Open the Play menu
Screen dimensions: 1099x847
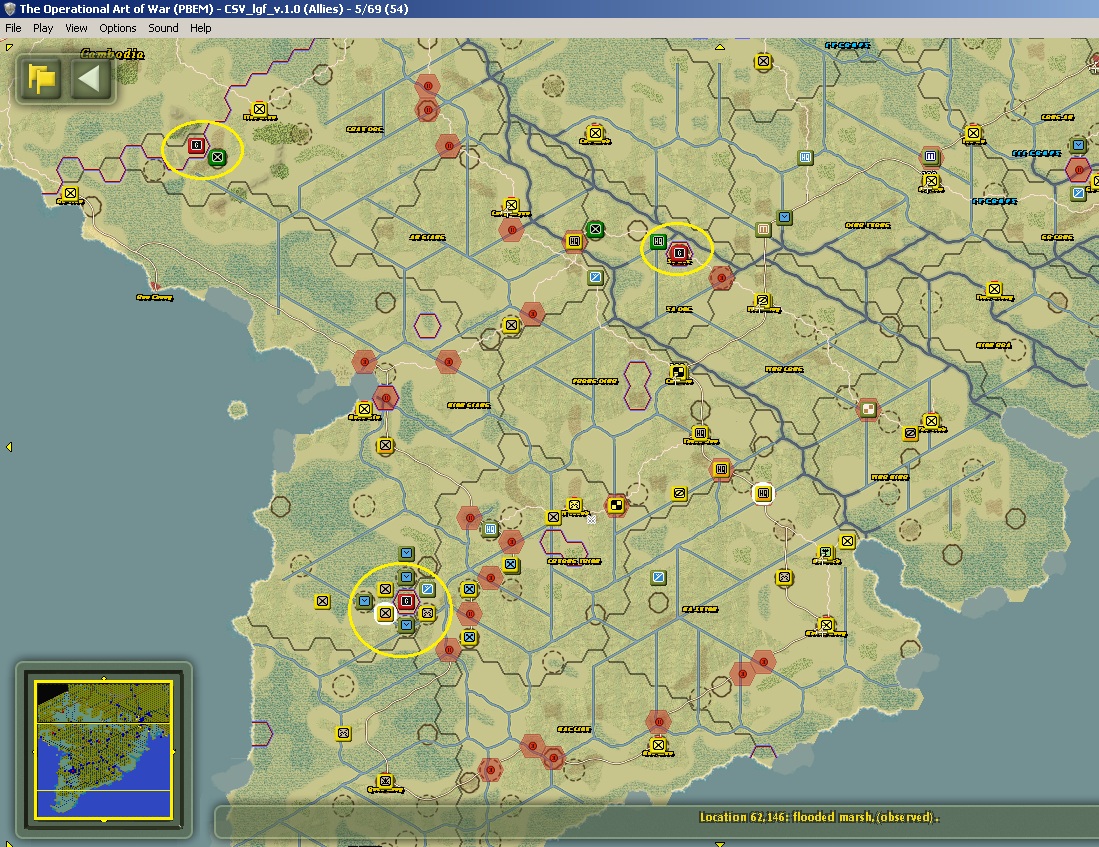click(x=43, y=28)
